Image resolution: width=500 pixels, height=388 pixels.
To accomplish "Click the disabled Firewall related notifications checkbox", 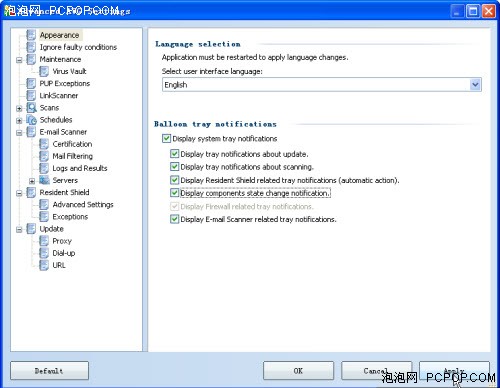I will point(174,206).
